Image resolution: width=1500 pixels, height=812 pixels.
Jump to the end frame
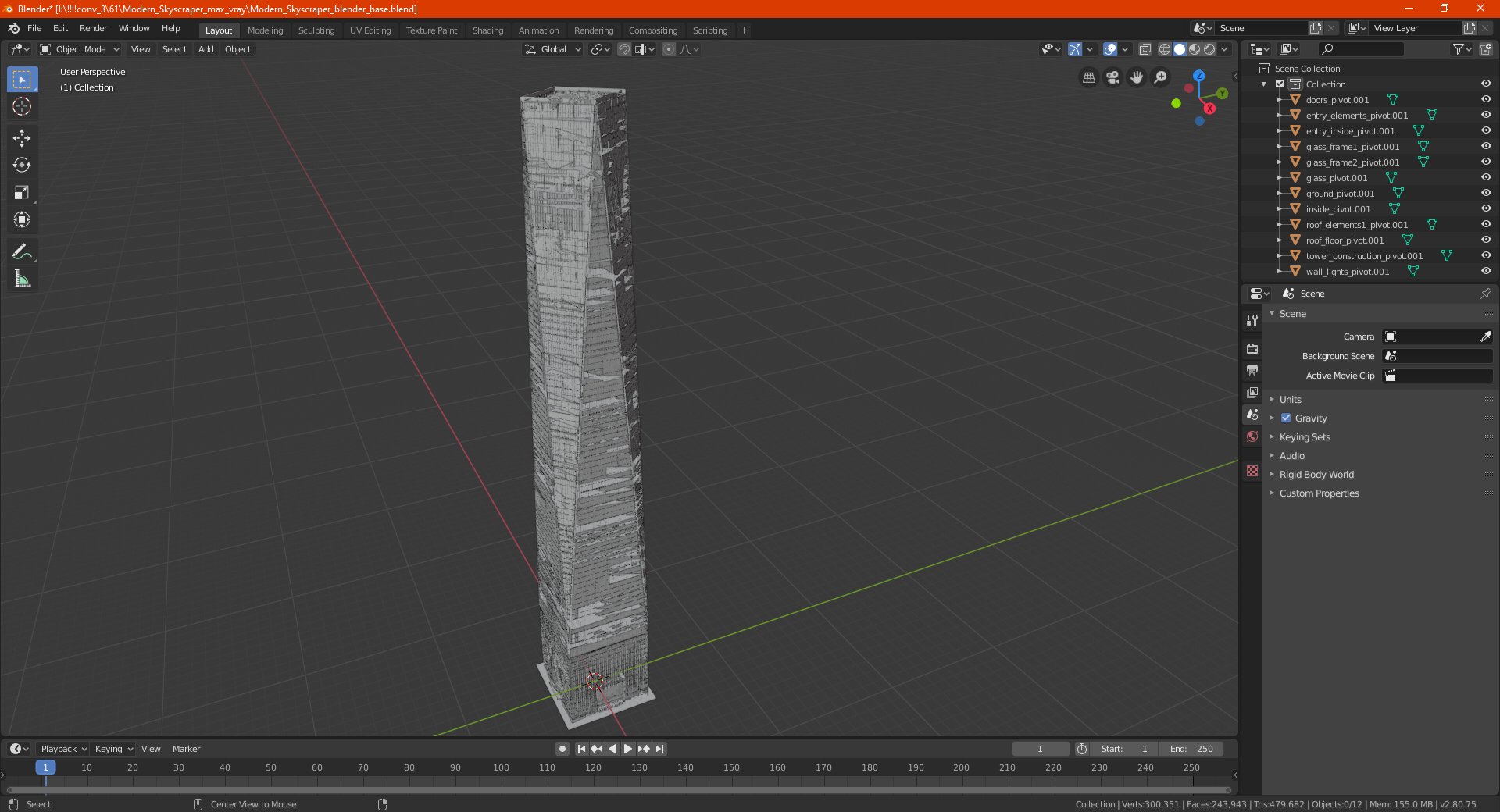660,749
